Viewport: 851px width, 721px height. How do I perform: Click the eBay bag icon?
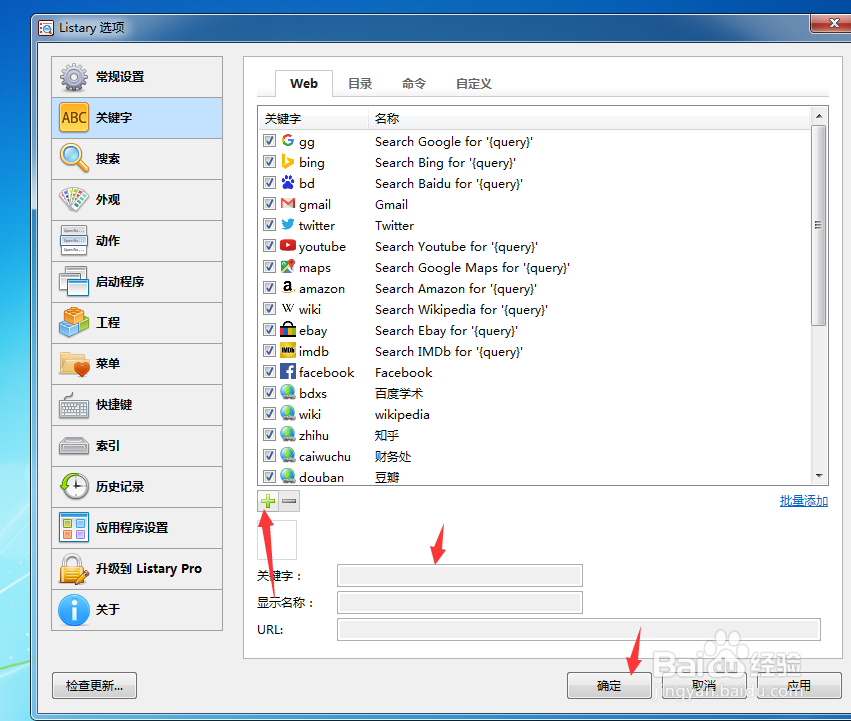pyautogui.click(x=288, y=330)
